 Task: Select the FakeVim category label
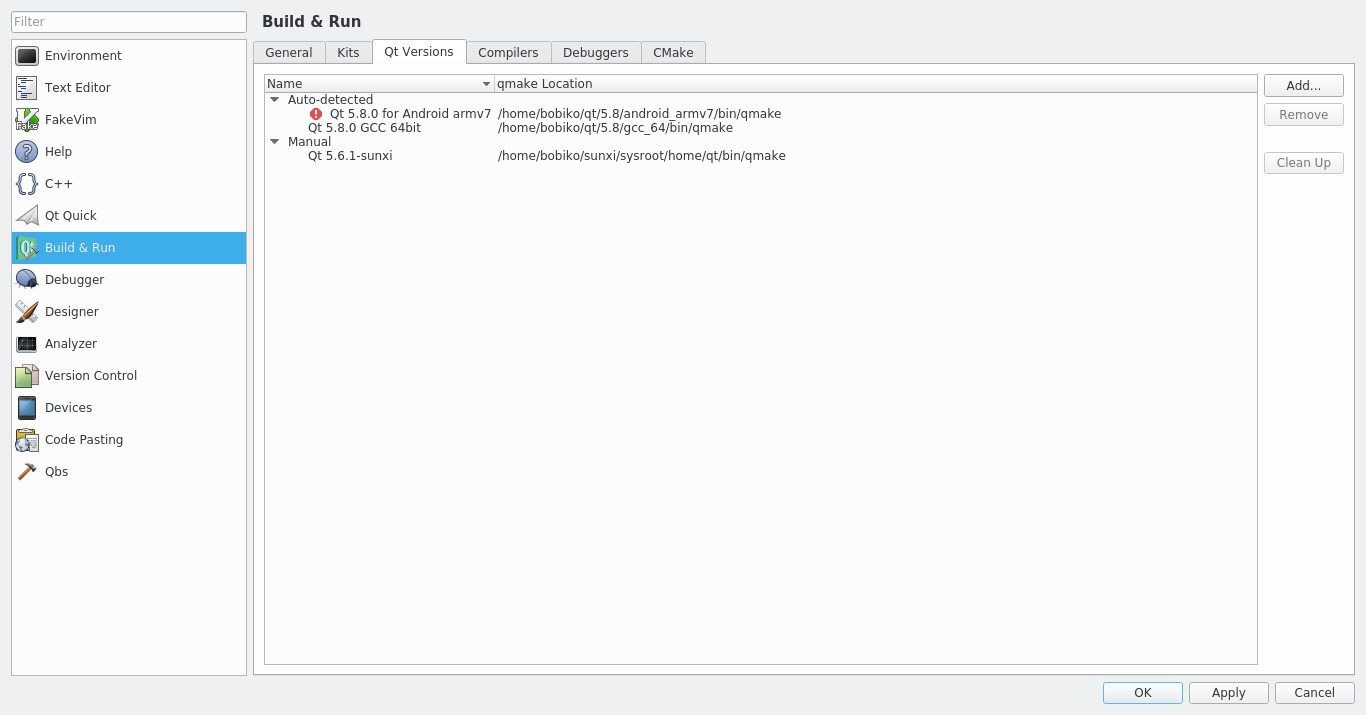point(71,120)
